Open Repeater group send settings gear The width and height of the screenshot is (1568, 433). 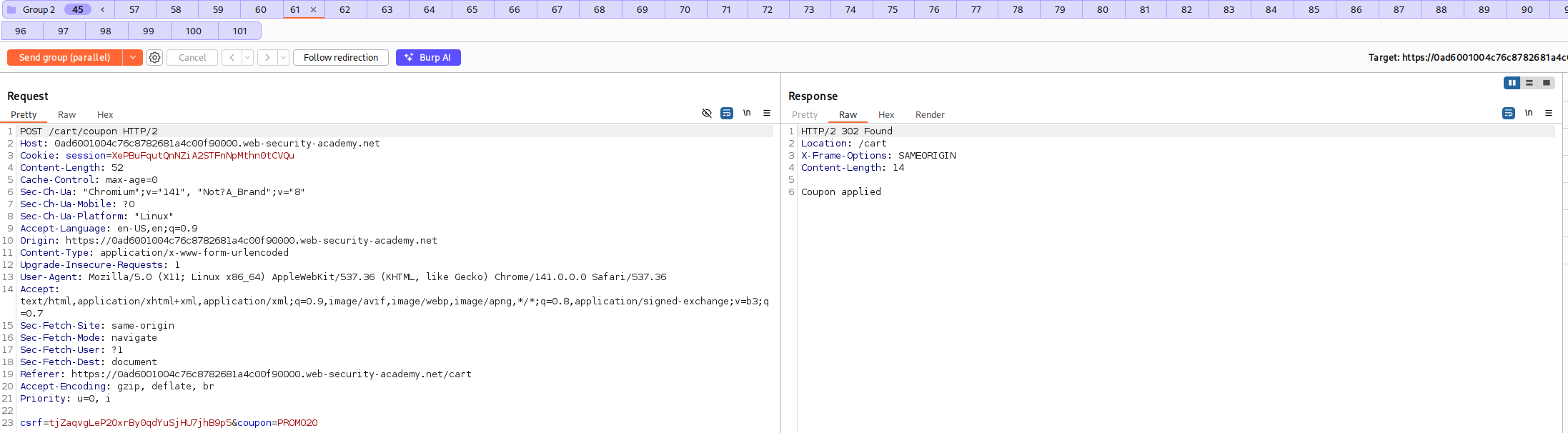pos(154,57)
